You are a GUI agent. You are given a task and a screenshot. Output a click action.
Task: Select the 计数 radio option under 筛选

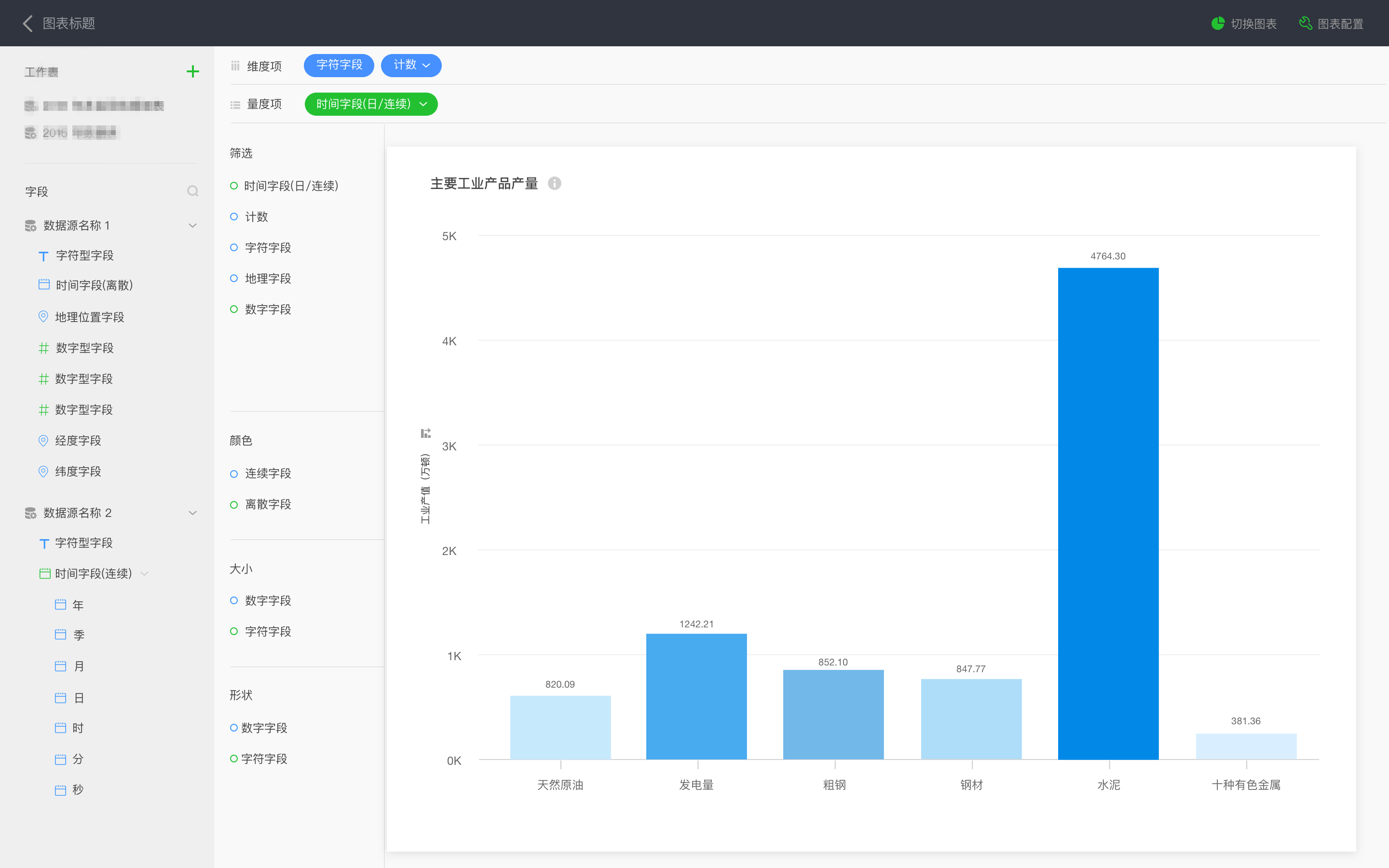tap(233, 217)
